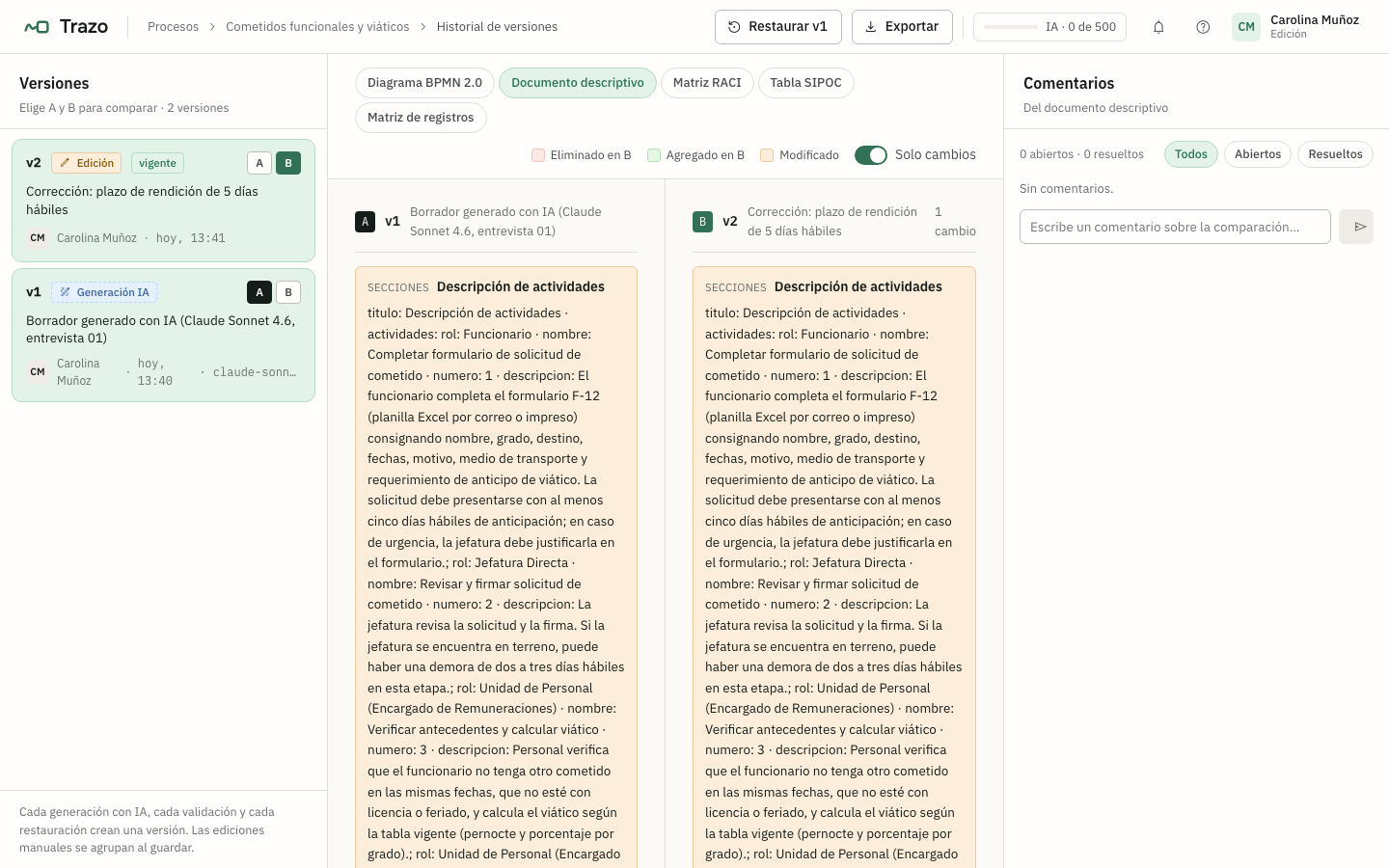Set v1 as version B

[x=288, y=292]
